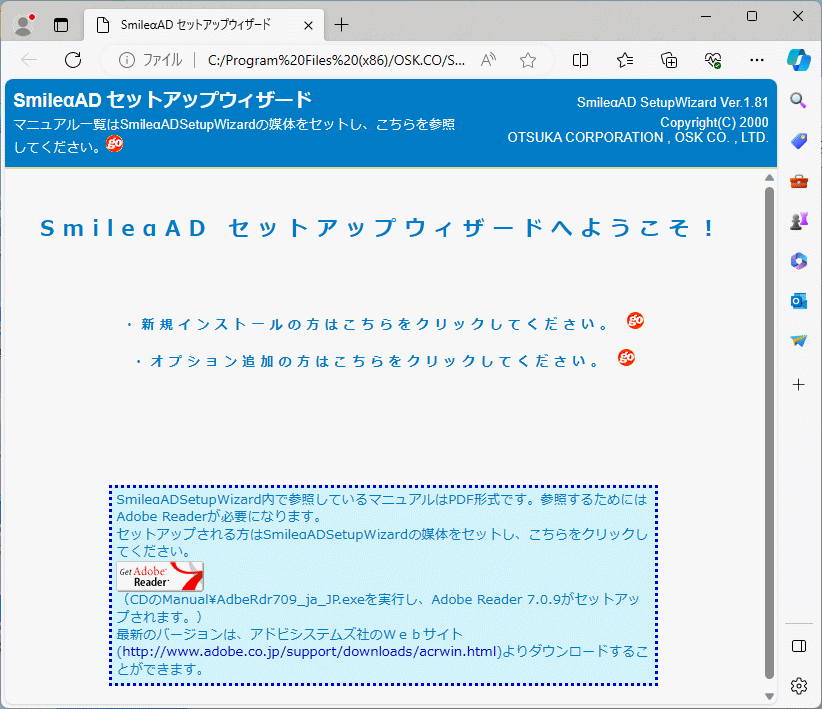Image resolution: width=822 pixels, height=709 pixels.
Task: Click OTSUKA CORPORATION , OSK CO. , LTD. text
Action: pos(637,137)
